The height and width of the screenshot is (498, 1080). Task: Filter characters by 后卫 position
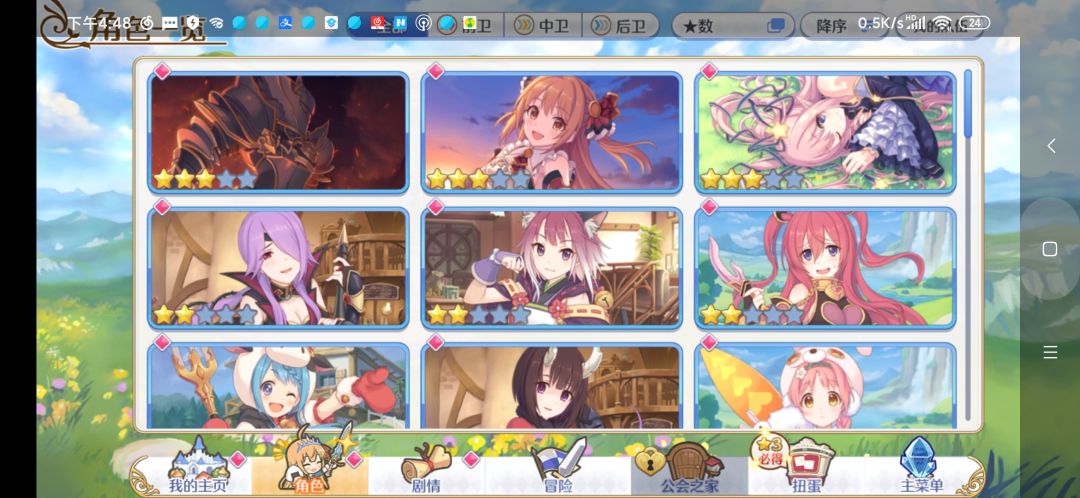point(621,26)
